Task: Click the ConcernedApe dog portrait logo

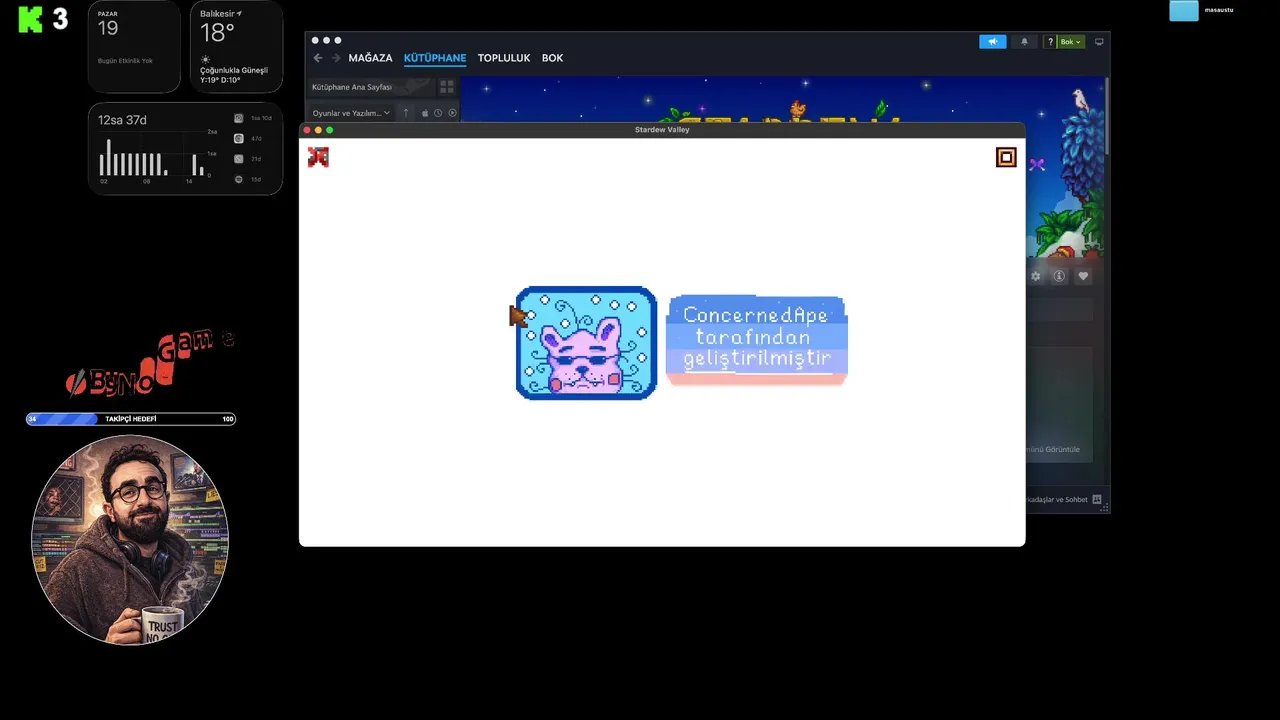Action: point(586,343)
